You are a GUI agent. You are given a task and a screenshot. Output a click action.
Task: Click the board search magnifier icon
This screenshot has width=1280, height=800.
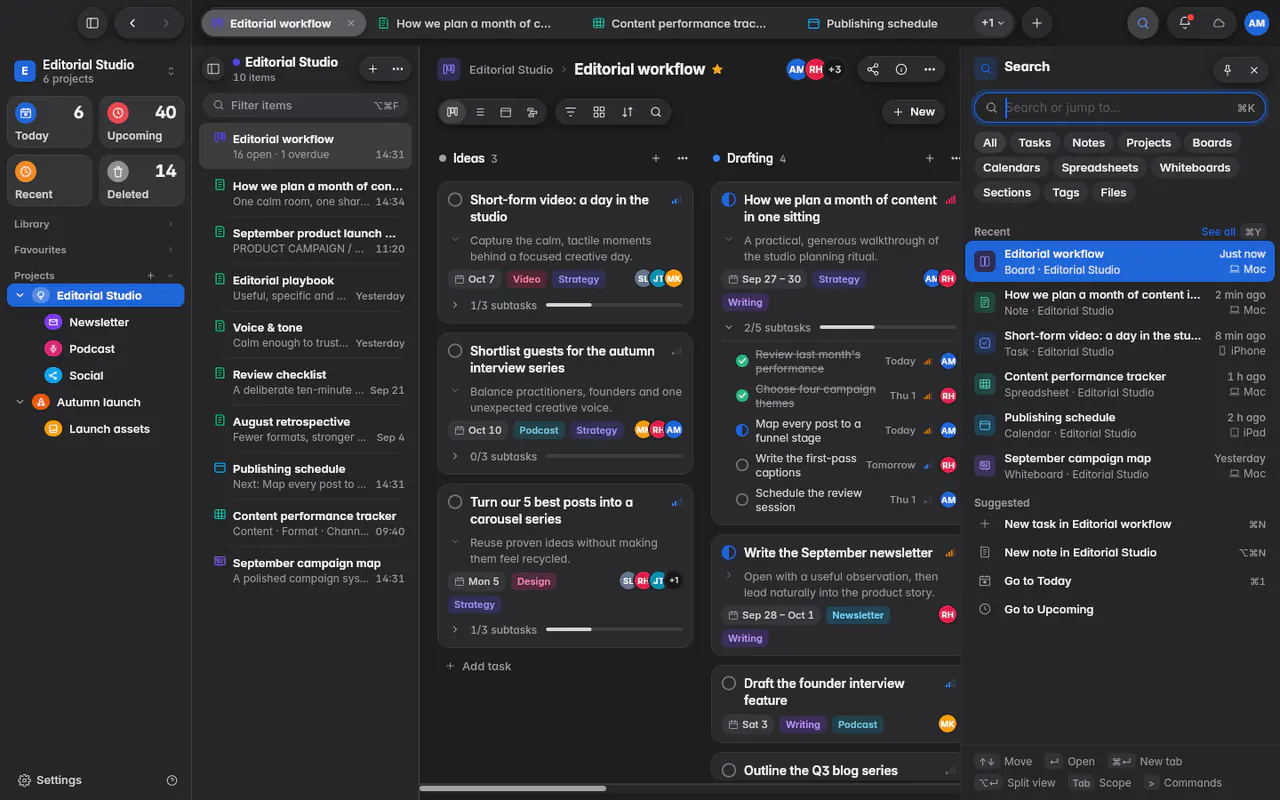pyautogui.click(x=656, y=112)
